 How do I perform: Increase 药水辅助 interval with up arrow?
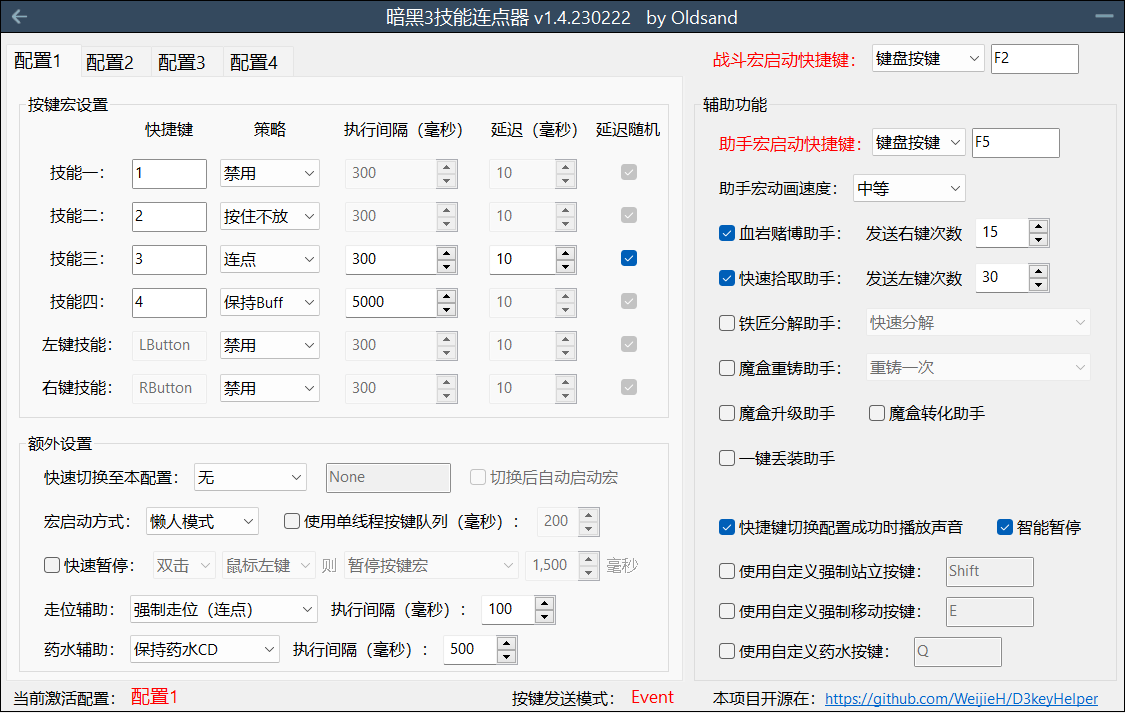[507, 643]
